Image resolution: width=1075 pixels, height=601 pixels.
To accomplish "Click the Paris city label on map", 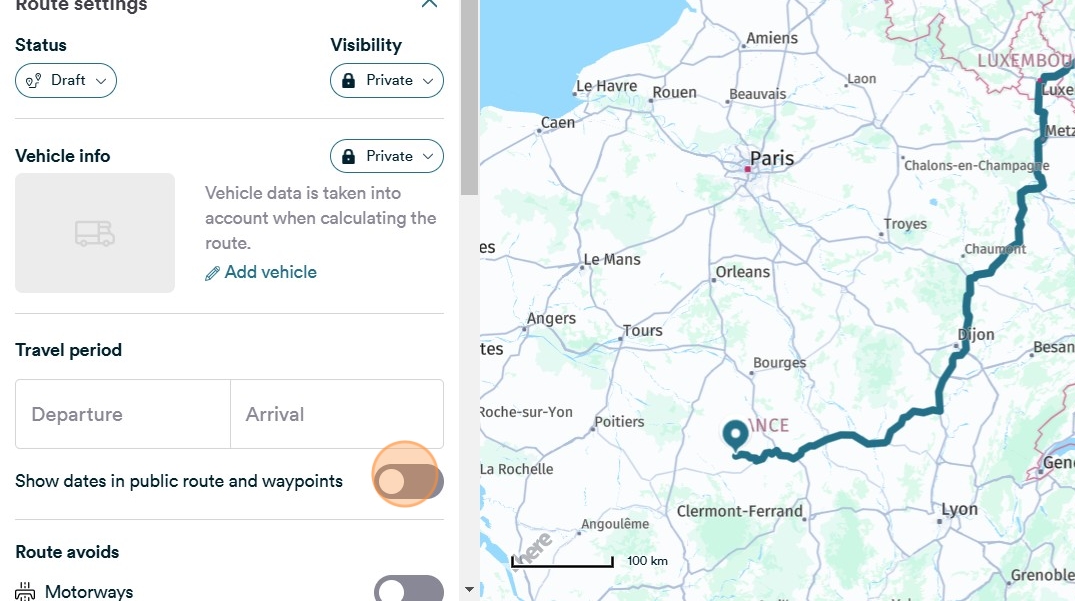I will [x=771, y=158].
